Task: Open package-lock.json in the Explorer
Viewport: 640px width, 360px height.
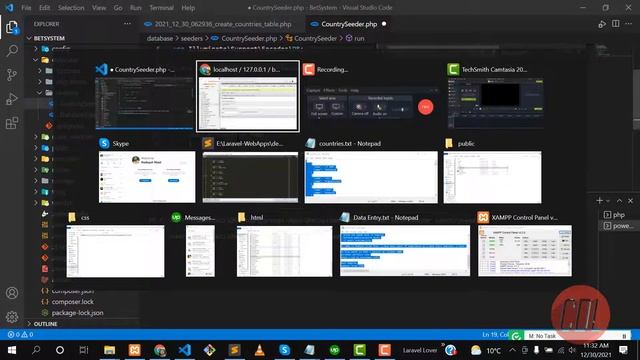Action: pyautogui.click(x=78, y=313)
